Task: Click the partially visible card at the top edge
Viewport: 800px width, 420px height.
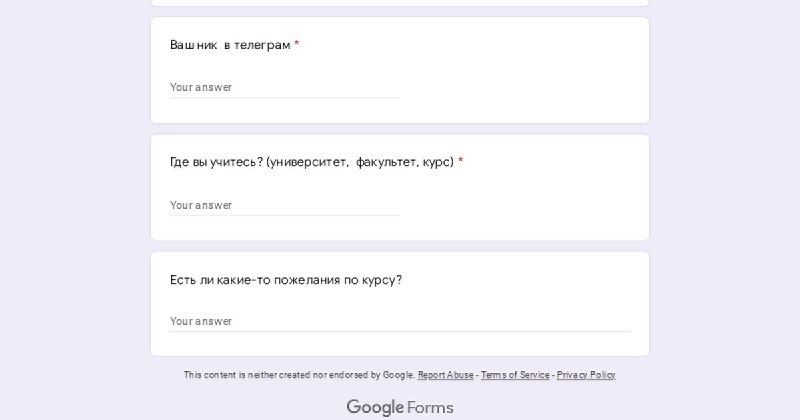Action: click(400, 3)
